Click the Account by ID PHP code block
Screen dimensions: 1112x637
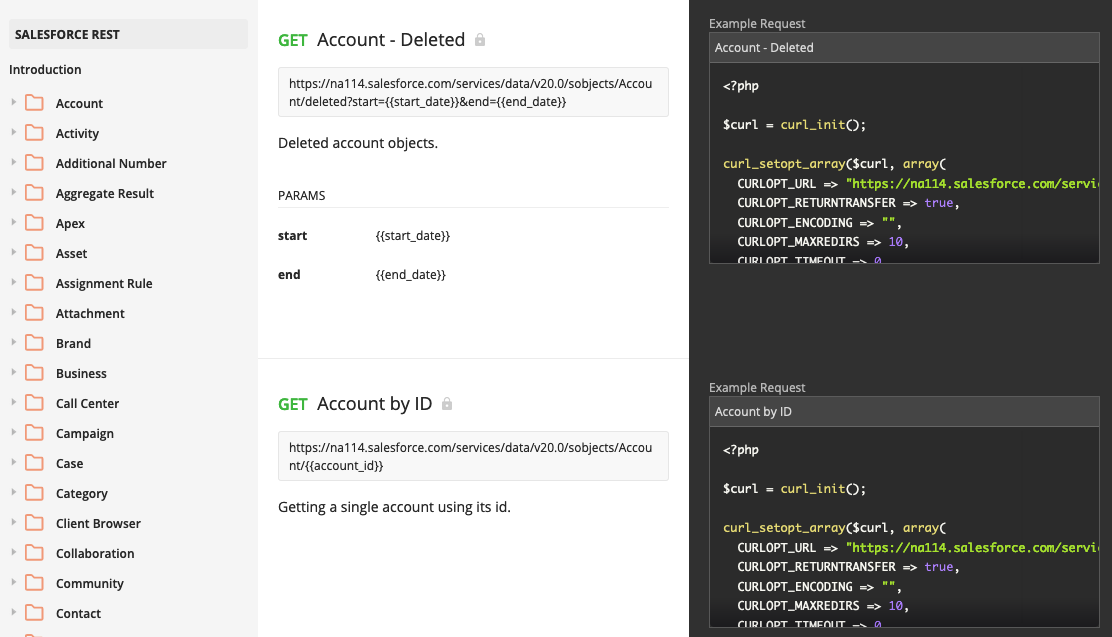904,527
